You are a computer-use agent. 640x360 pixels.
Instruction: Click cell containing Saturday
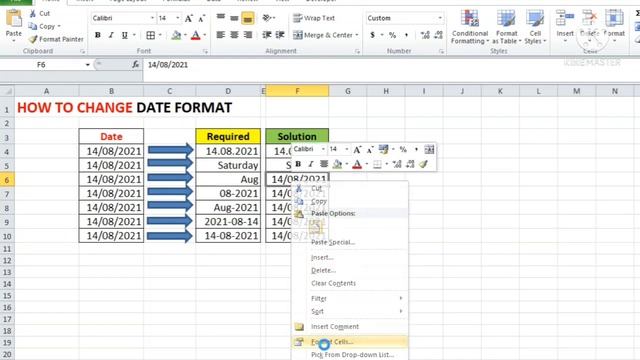228,165
